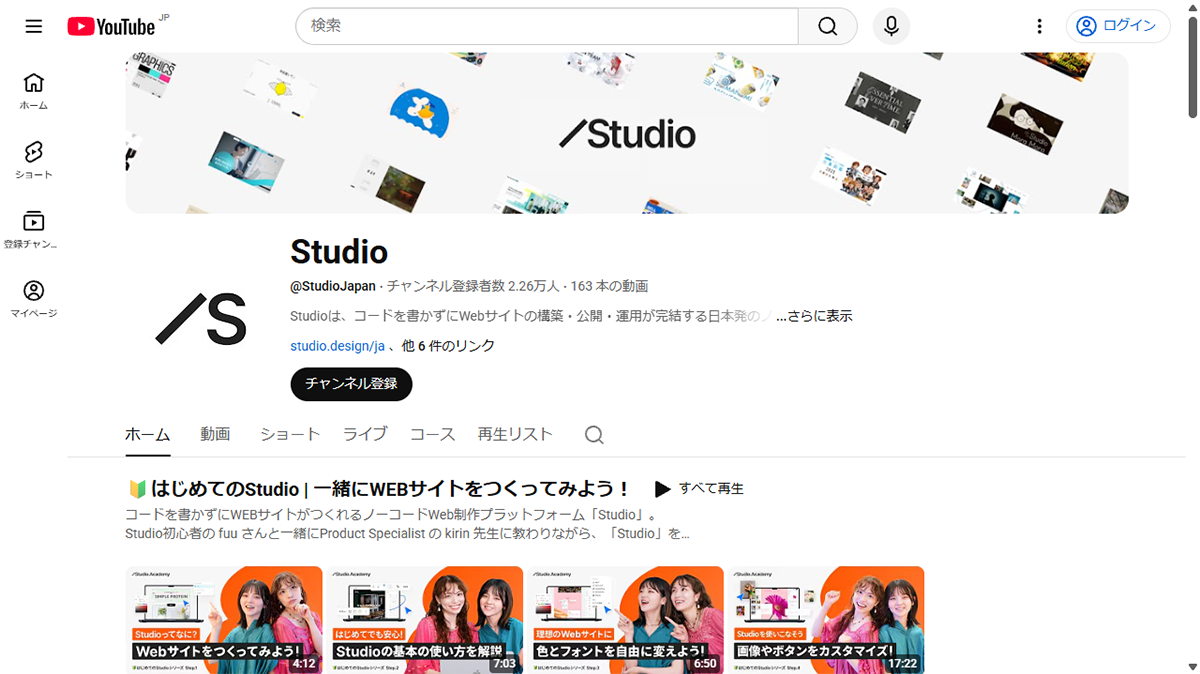
Task: Subscribe by clicking チャンネル登録
Action: tap(351, 384)
